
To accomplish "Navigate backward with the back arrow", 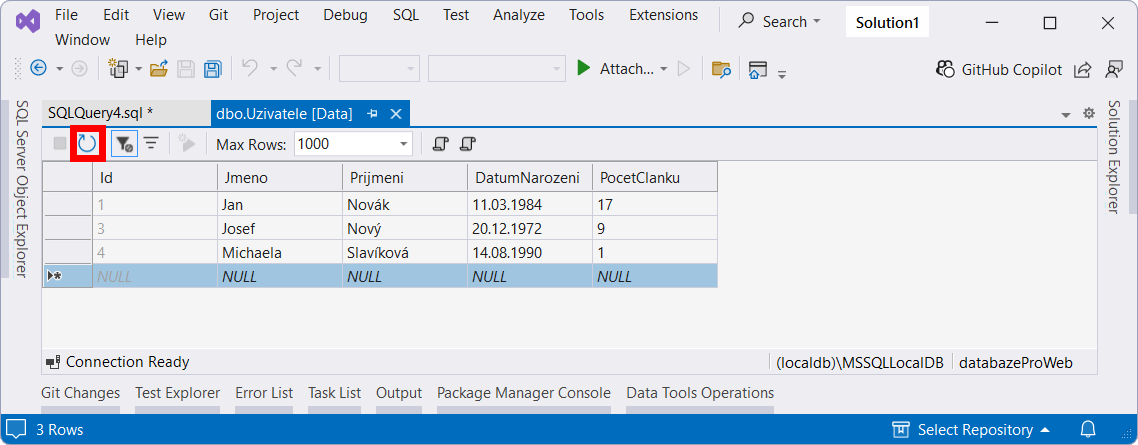I will 38,68.
